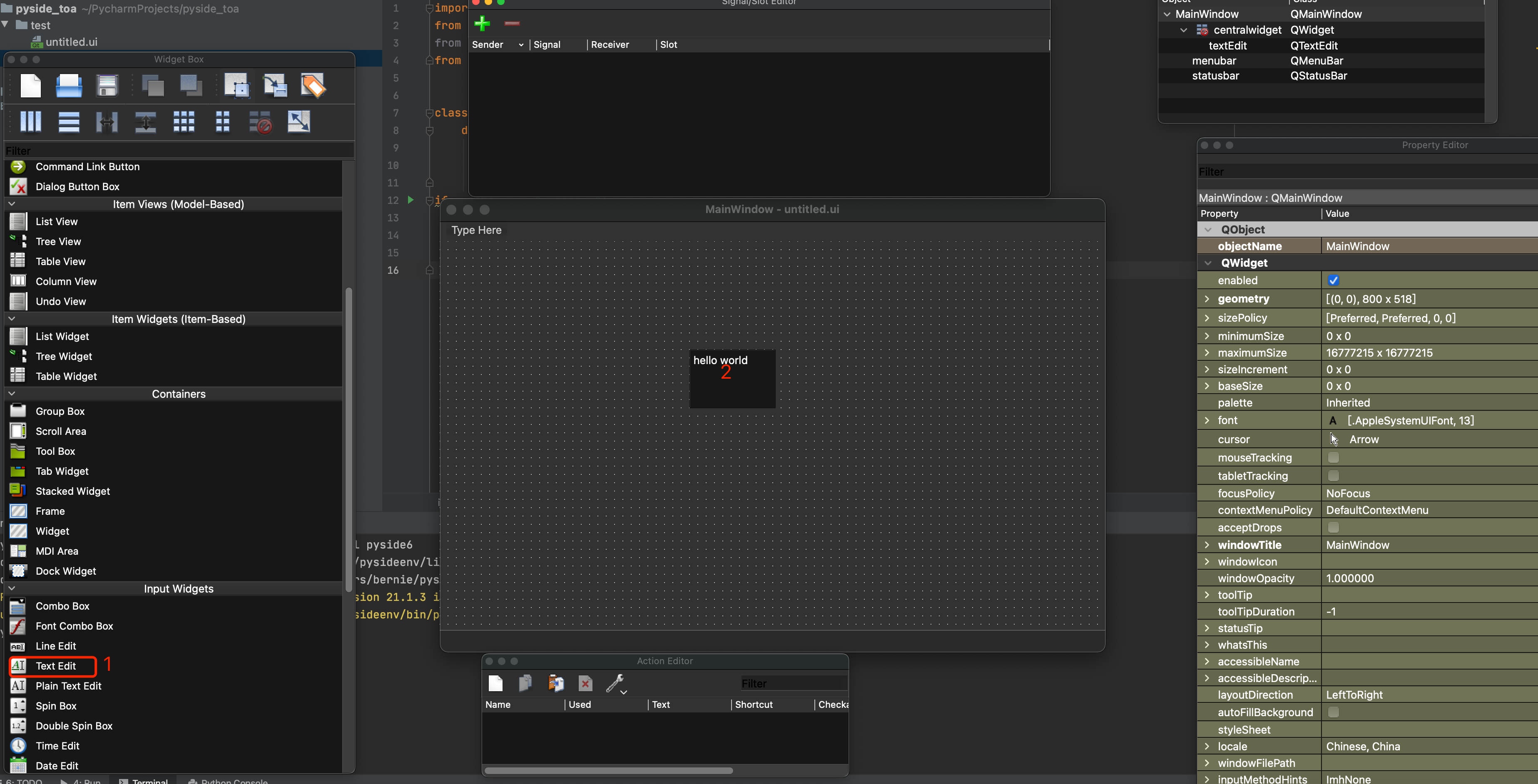Screen dimensions: 1538x784
Task: Switch to Edit Signals/Slots mode icon
Action: point(275,86)
